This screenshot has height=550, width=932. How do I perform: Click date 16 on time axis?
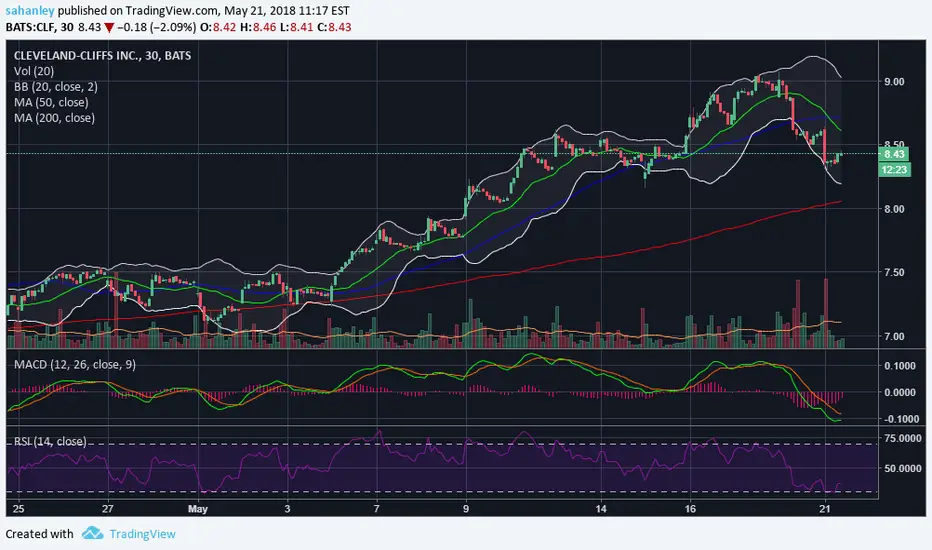pos(690,509)
